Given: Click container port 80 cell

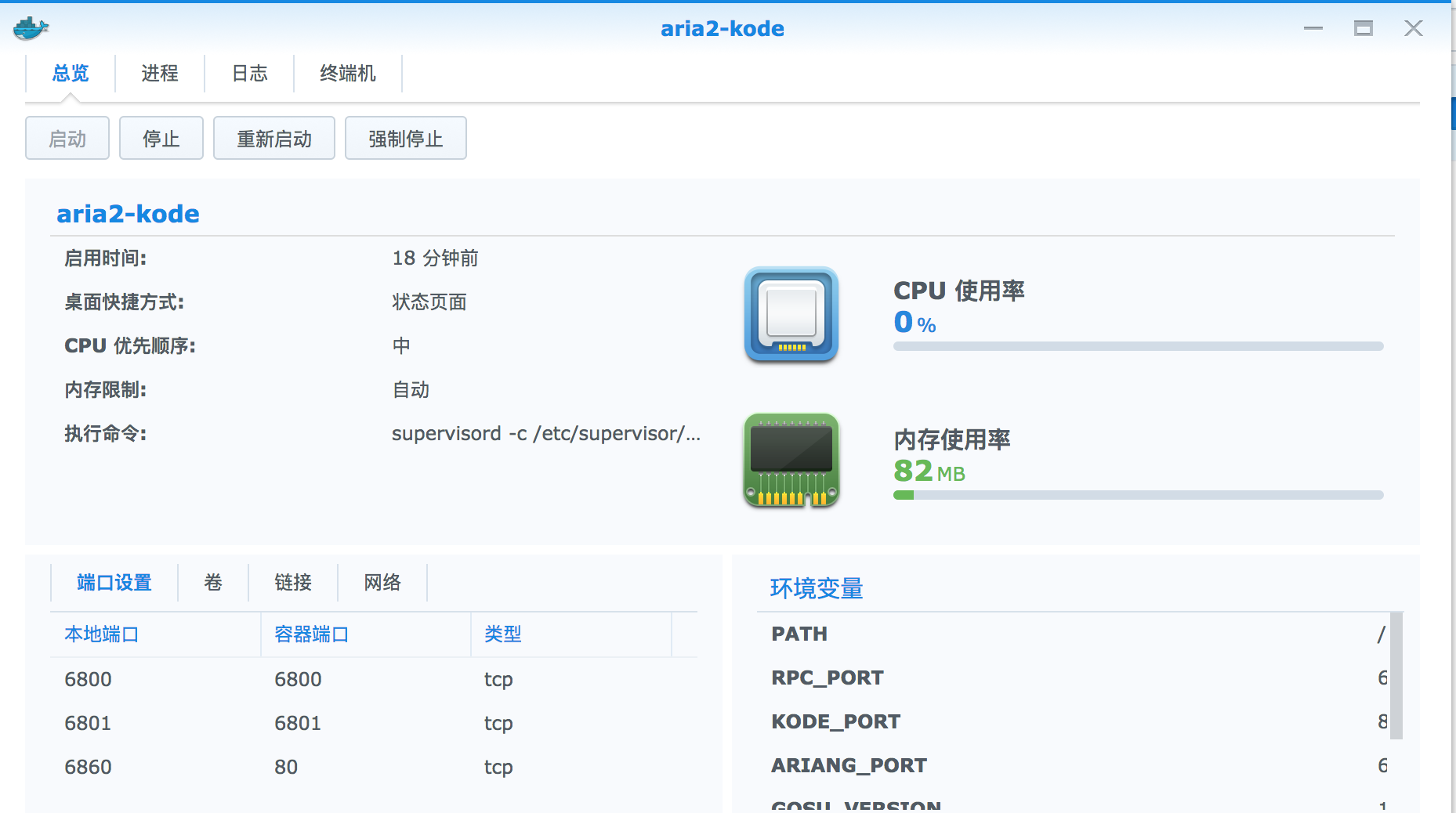Looking at the screenshot, I should point(286,767).
